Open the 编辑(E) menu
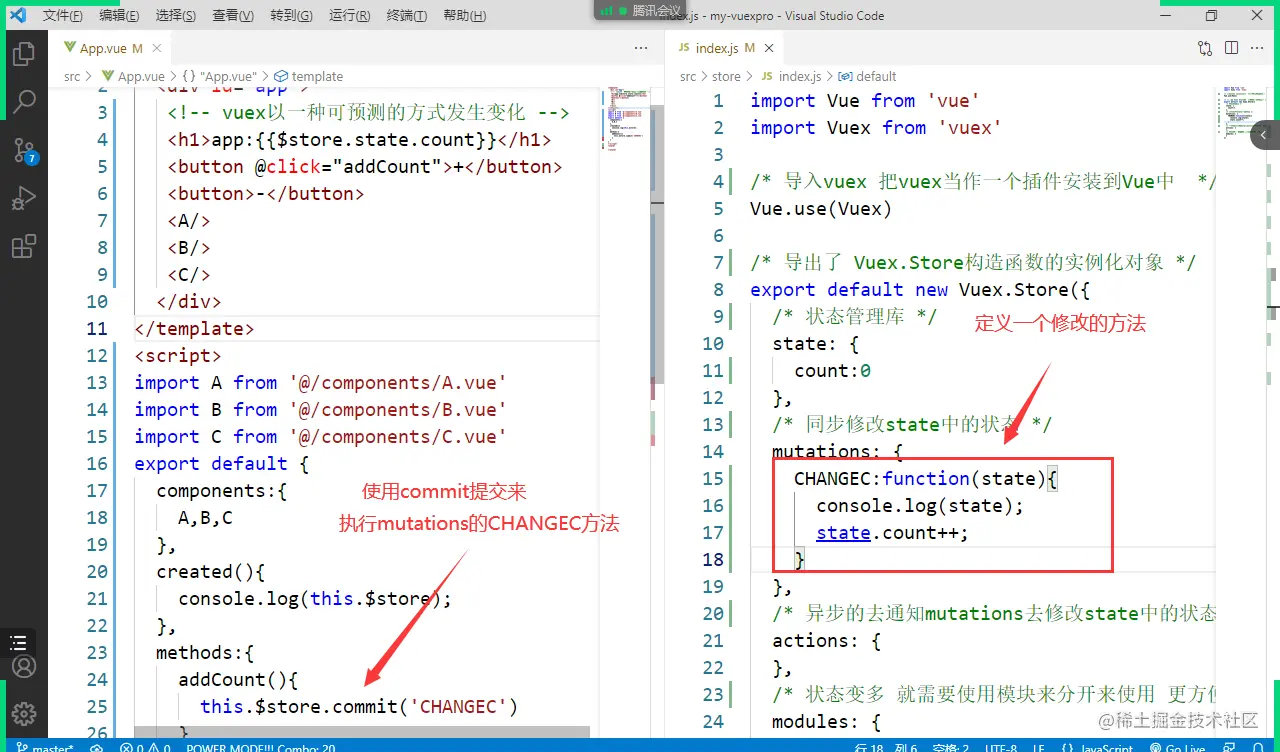Image resolution: width=1280 pixels, height=752 pixels. 120,16
